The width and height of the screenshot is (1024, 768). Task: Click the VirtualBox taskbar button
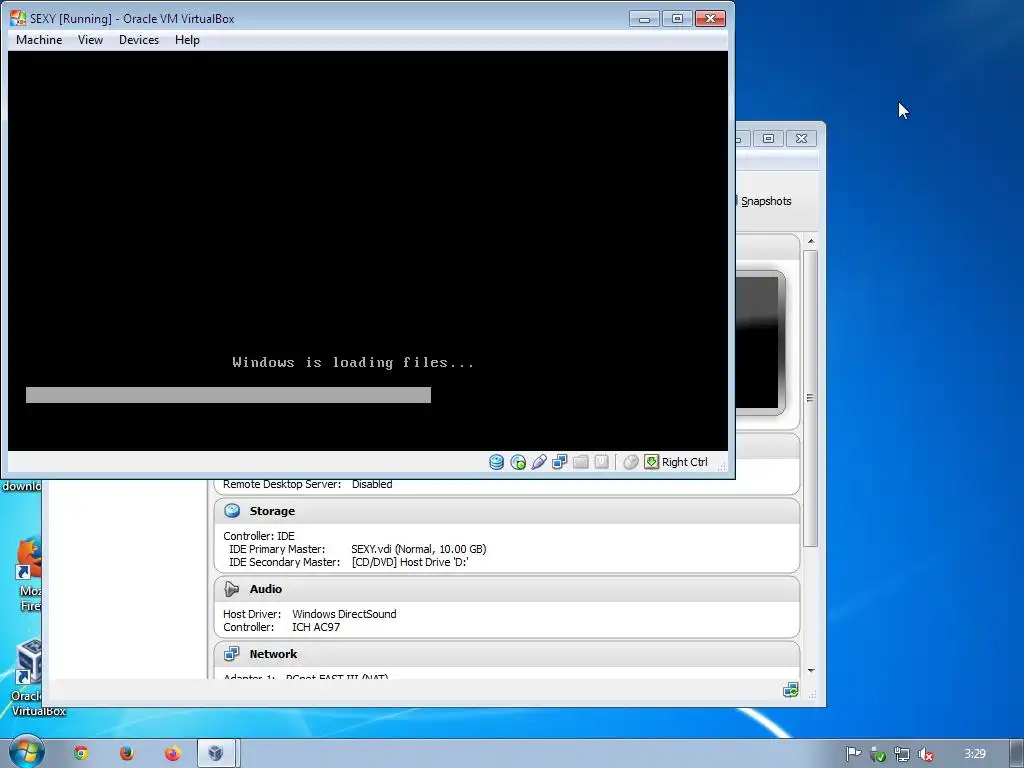pos(216,754)
